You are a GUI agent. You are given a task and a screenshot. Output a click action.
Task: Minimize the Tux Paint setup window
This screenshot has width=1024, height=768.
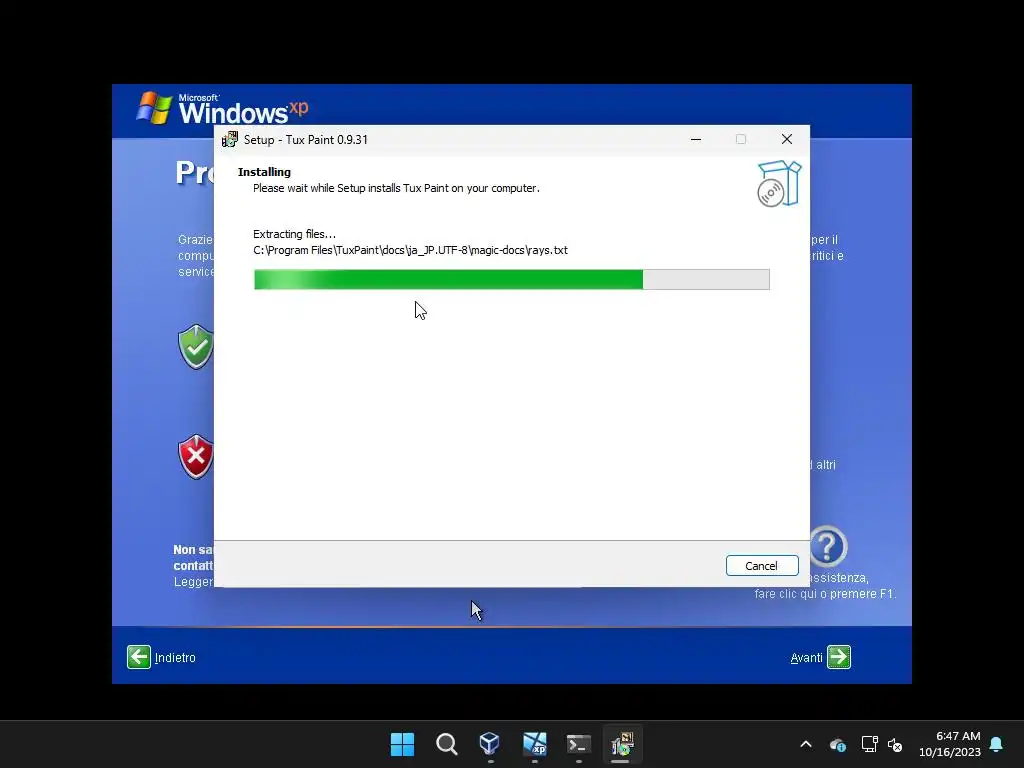[x=696, y=139]
